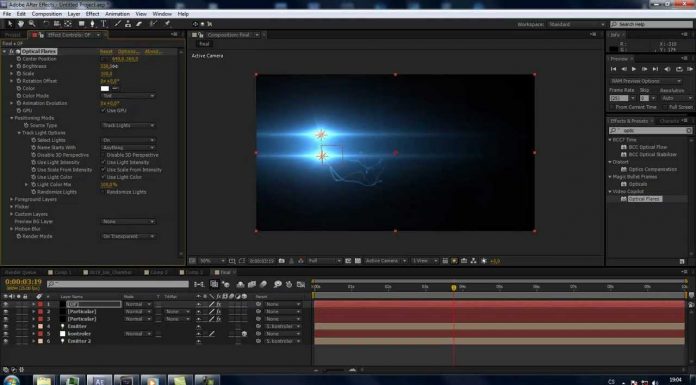Play the preview
696x385 pixels.
[634, 69]
